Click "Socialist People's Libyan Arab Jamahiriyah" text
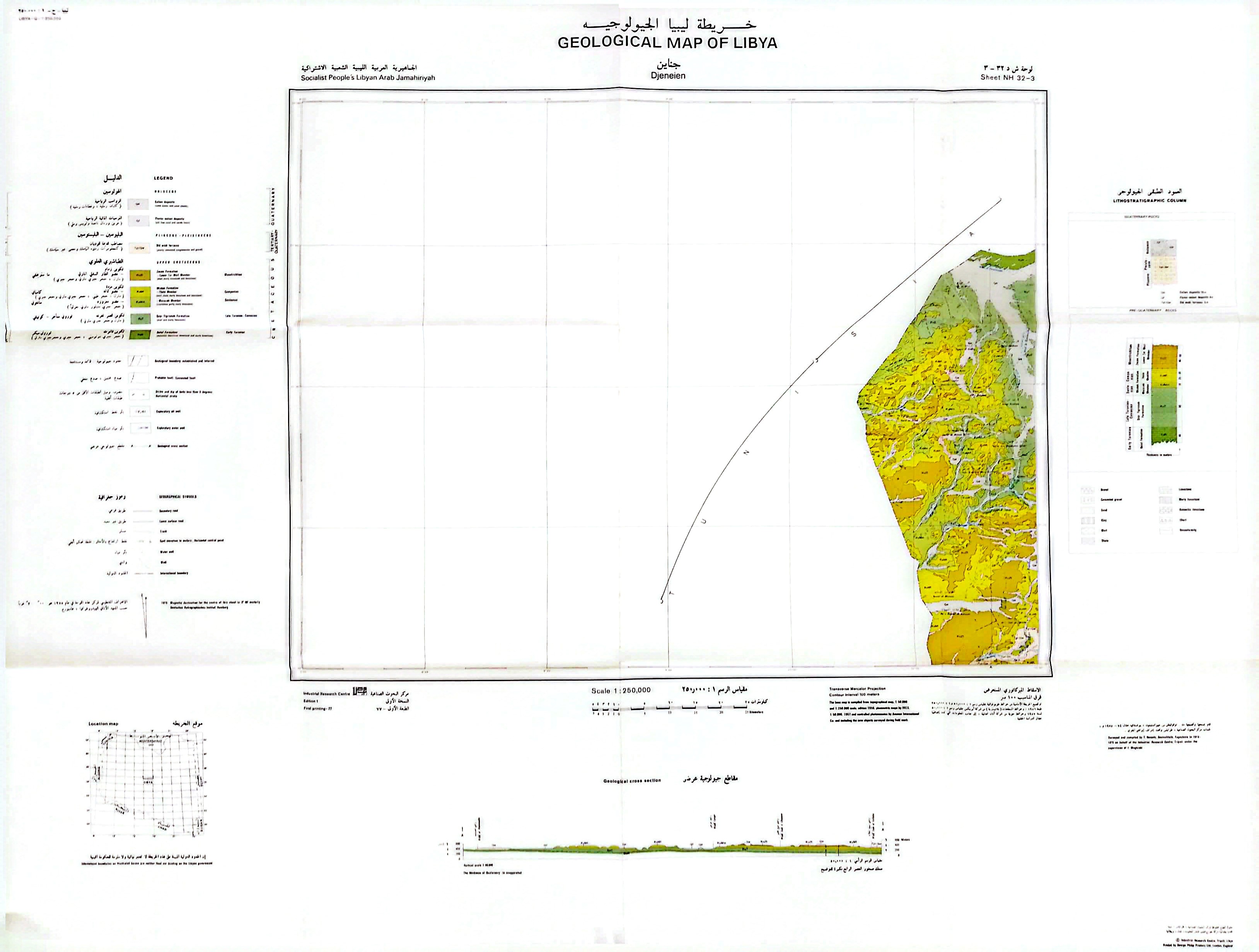 pos(368,77)
